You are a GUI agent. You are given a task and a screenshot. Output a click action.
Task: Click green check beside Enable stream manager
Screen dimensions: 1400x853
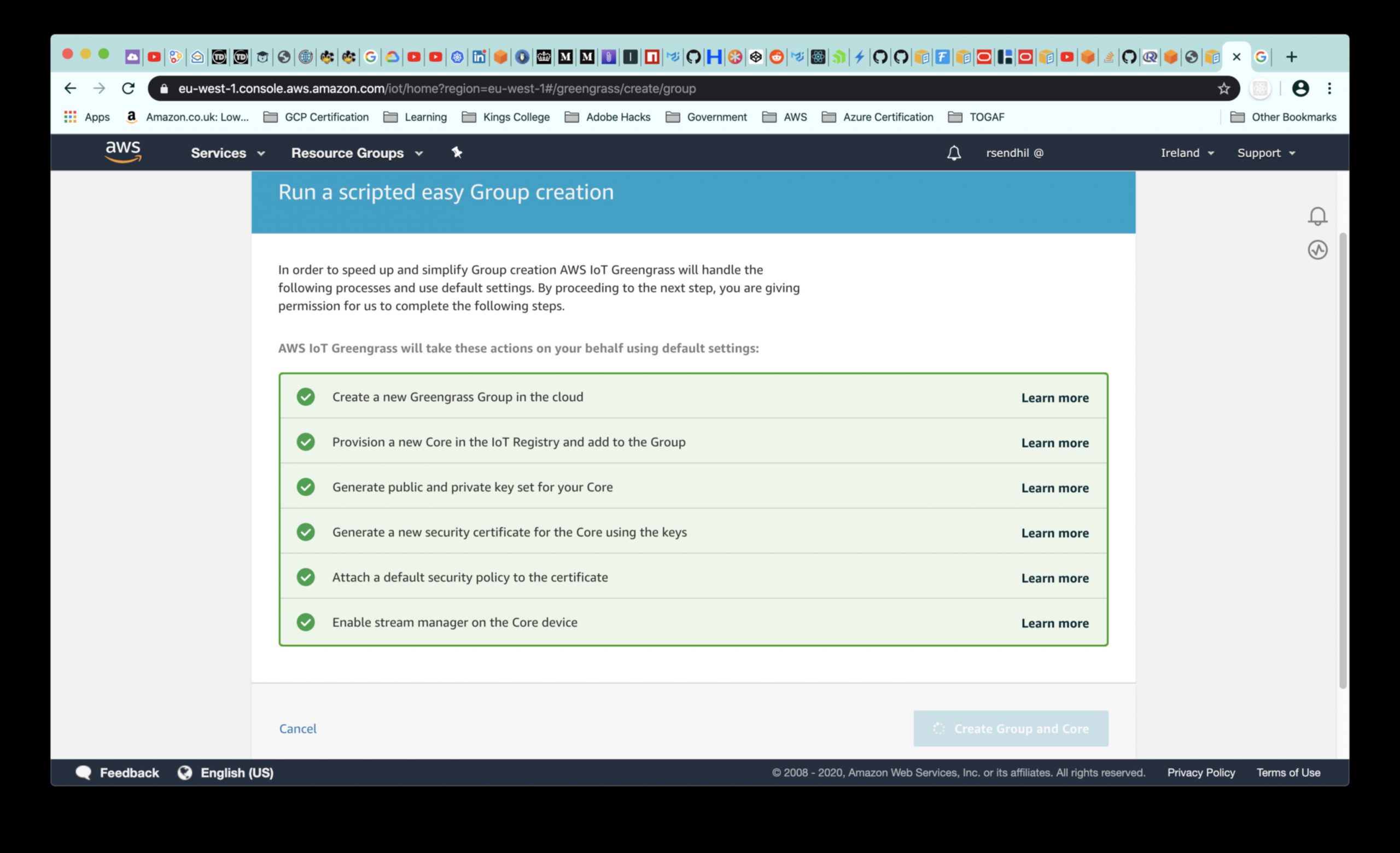(306, 622)
